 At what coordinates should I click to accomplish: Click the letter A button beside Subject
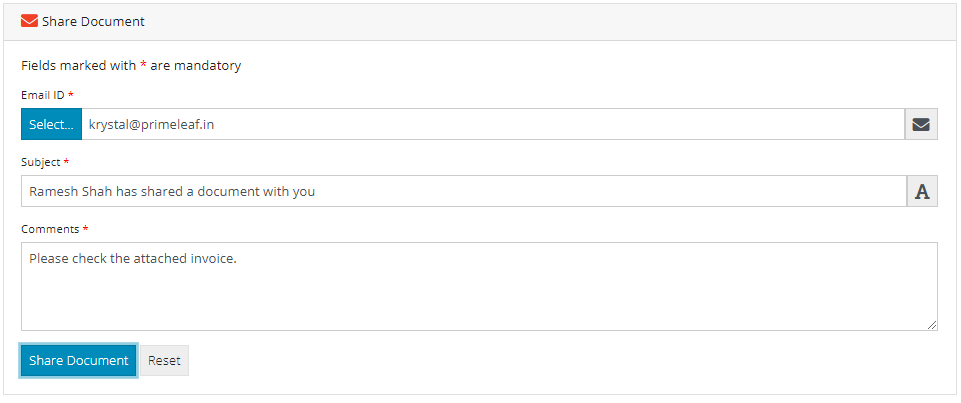click(x=921, y=192)
